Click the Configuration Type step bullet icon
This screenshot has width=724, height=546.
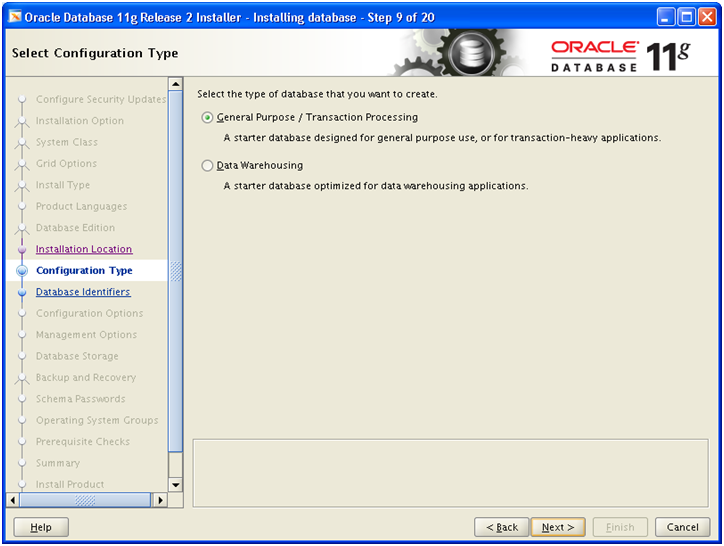click(x=22, y=271)
